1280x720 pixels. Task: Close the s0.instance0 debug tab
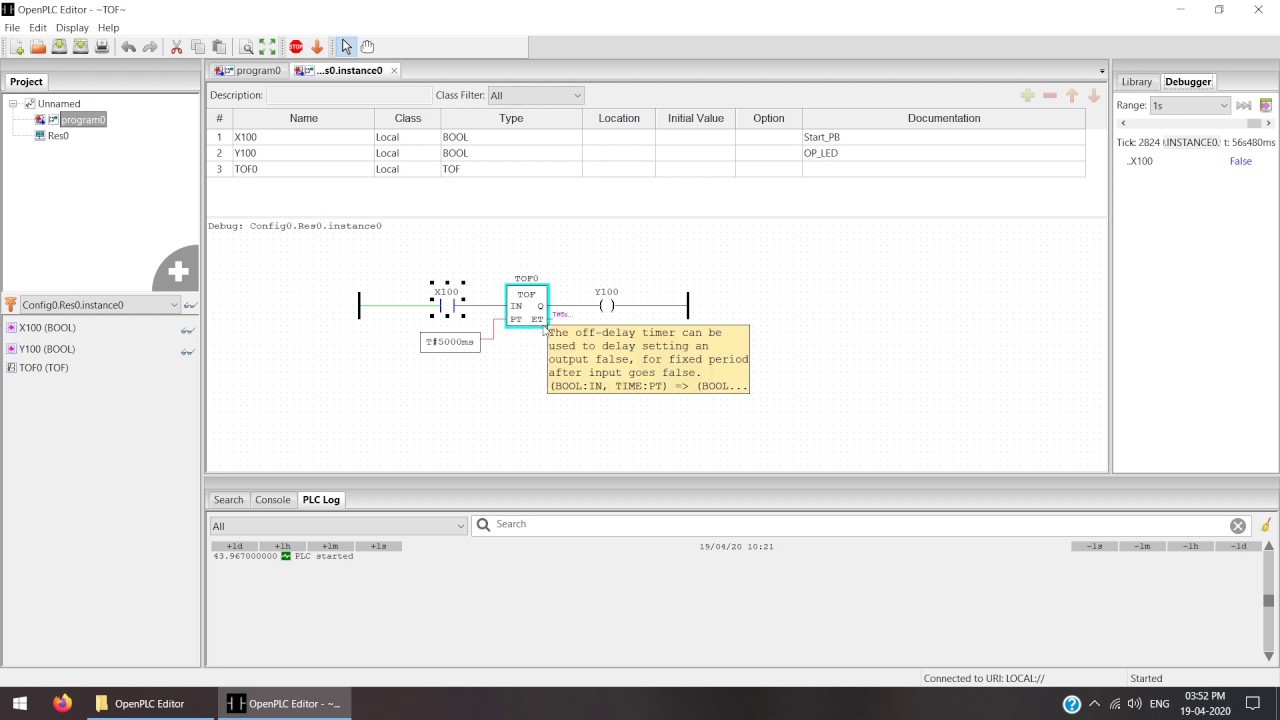click(x=394, y=70)
